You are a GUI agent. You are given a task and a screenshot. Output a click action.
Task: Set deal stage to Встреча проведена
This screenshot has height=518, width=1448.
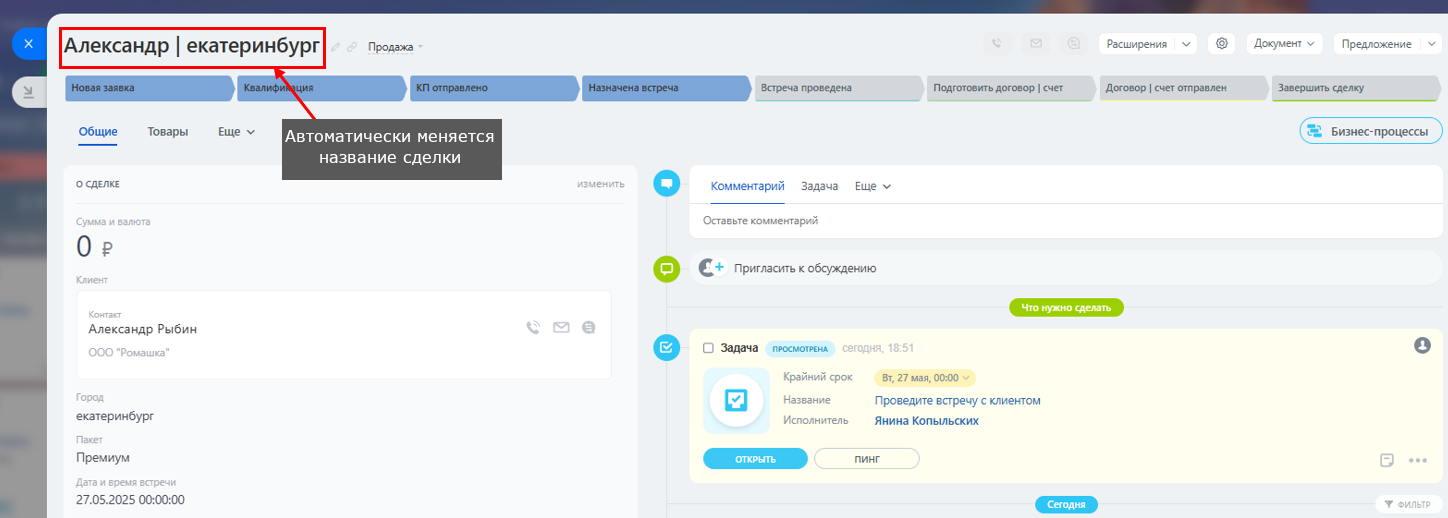pos(836,88)
